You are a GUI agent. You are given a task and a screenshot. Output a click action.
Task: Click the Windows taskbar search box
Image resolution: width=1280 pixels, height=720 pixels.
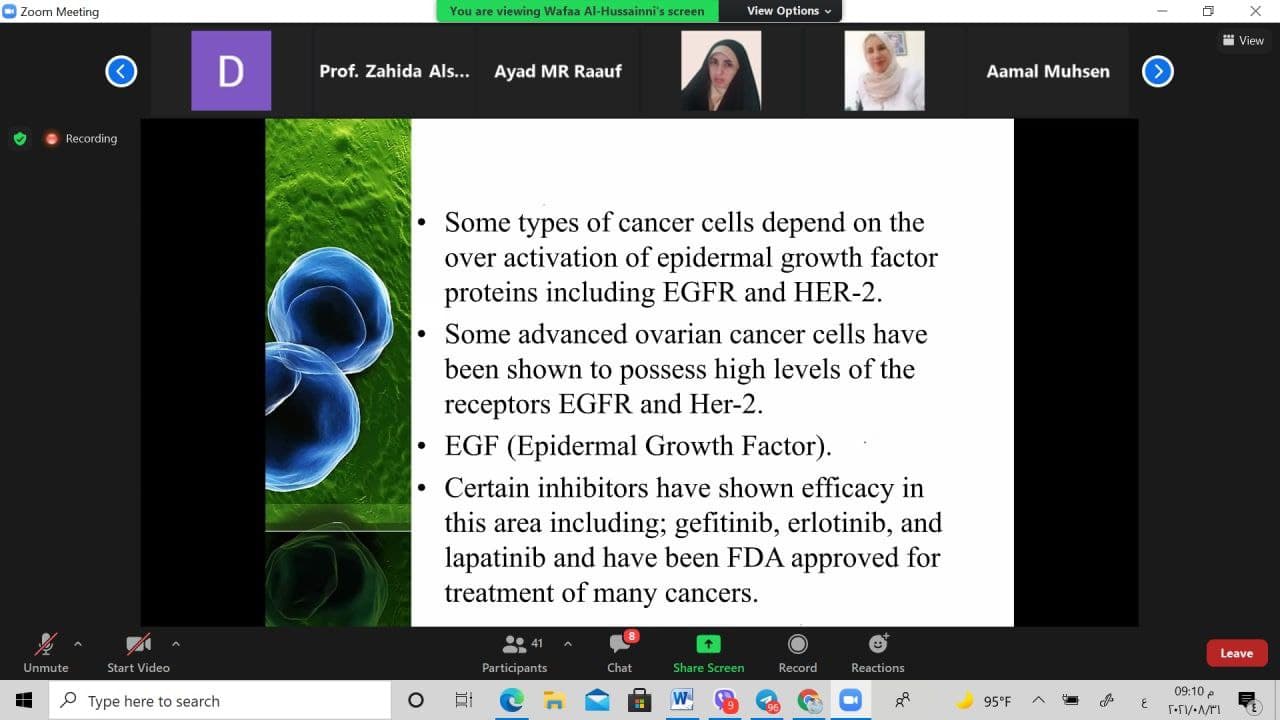220,701
